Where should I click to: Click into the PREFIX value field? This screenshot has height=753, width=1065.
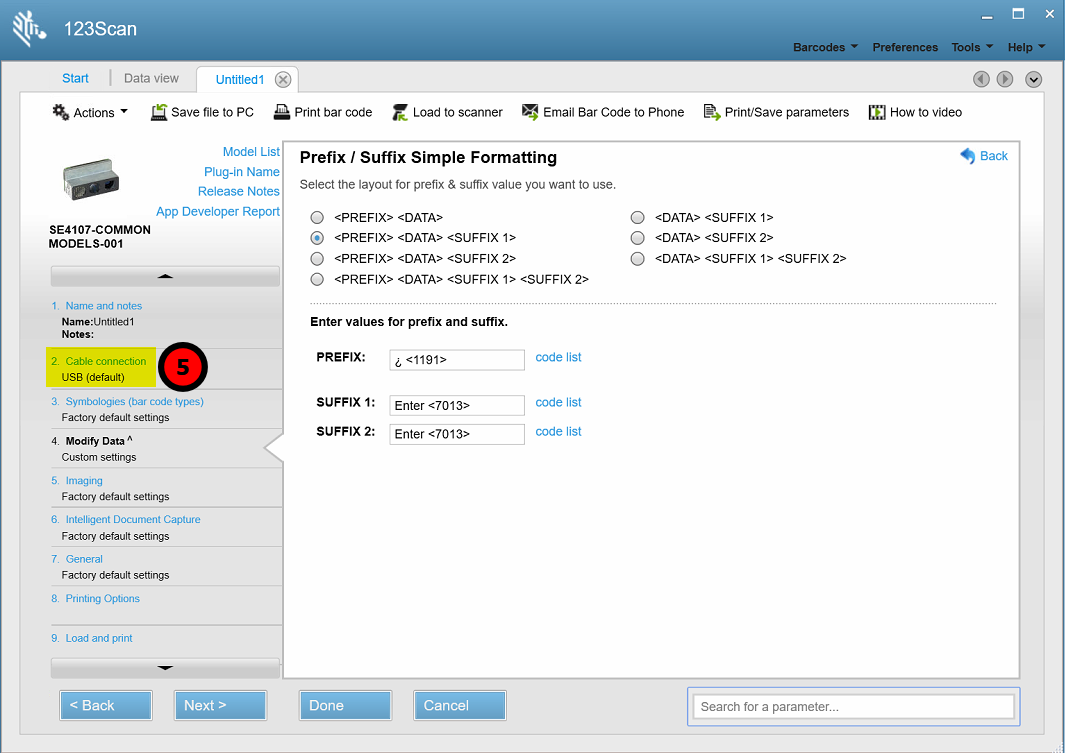[x=457, y=360]
